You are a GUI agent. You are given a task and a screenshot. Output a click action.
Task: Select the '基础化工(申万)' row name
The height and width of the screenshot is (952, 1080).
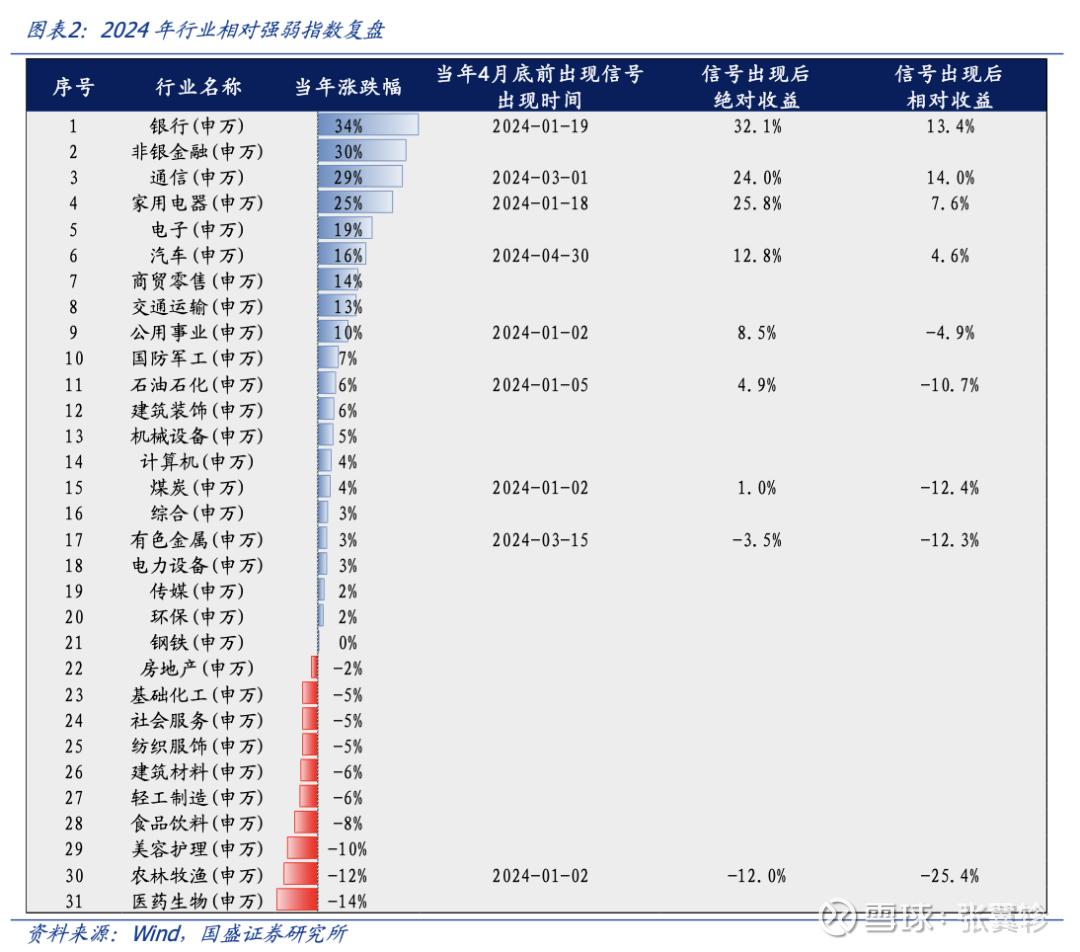coord(197,694)
